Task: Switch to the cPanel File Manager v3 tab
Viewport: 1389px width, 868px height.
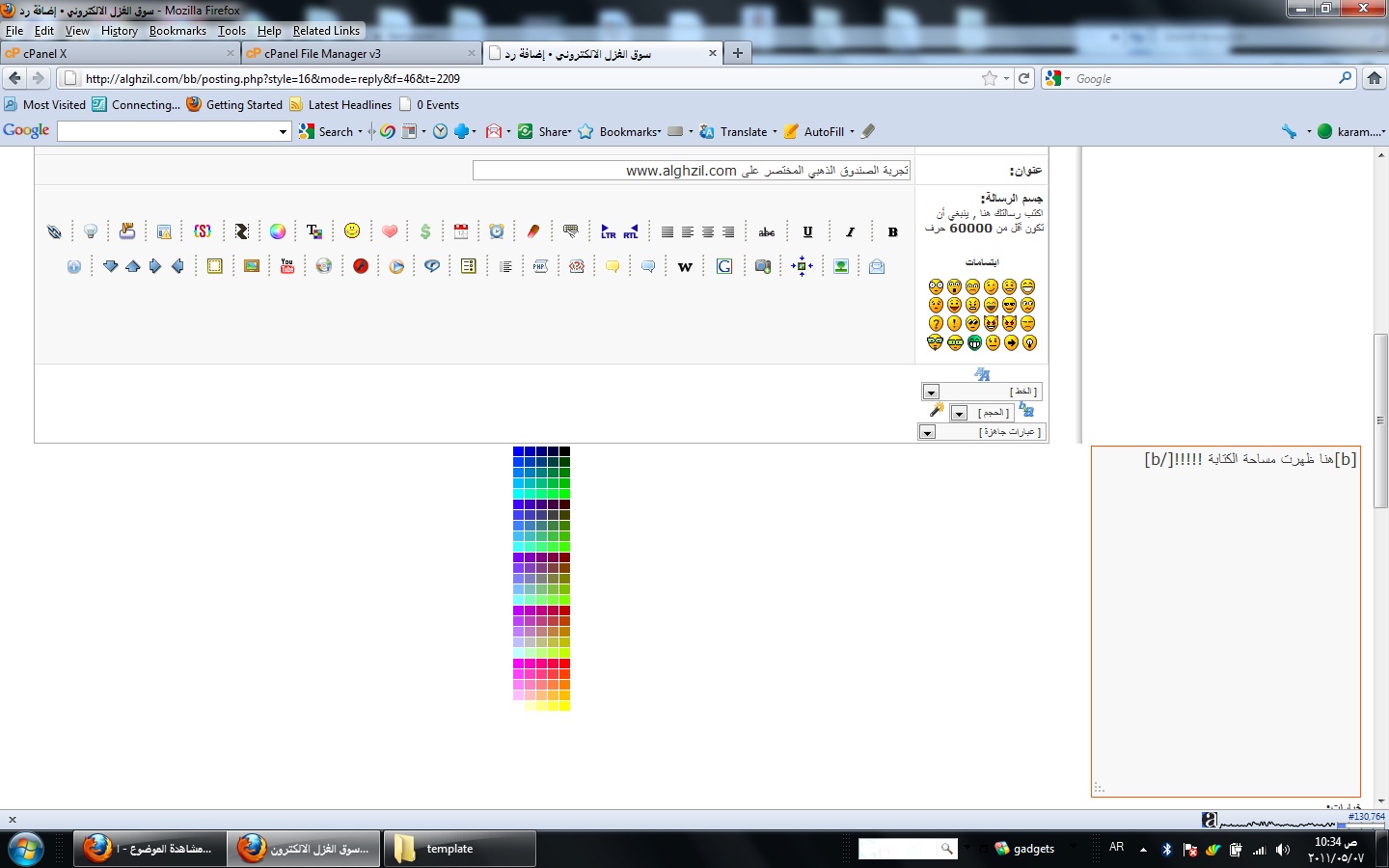Action: coord(322,54)
